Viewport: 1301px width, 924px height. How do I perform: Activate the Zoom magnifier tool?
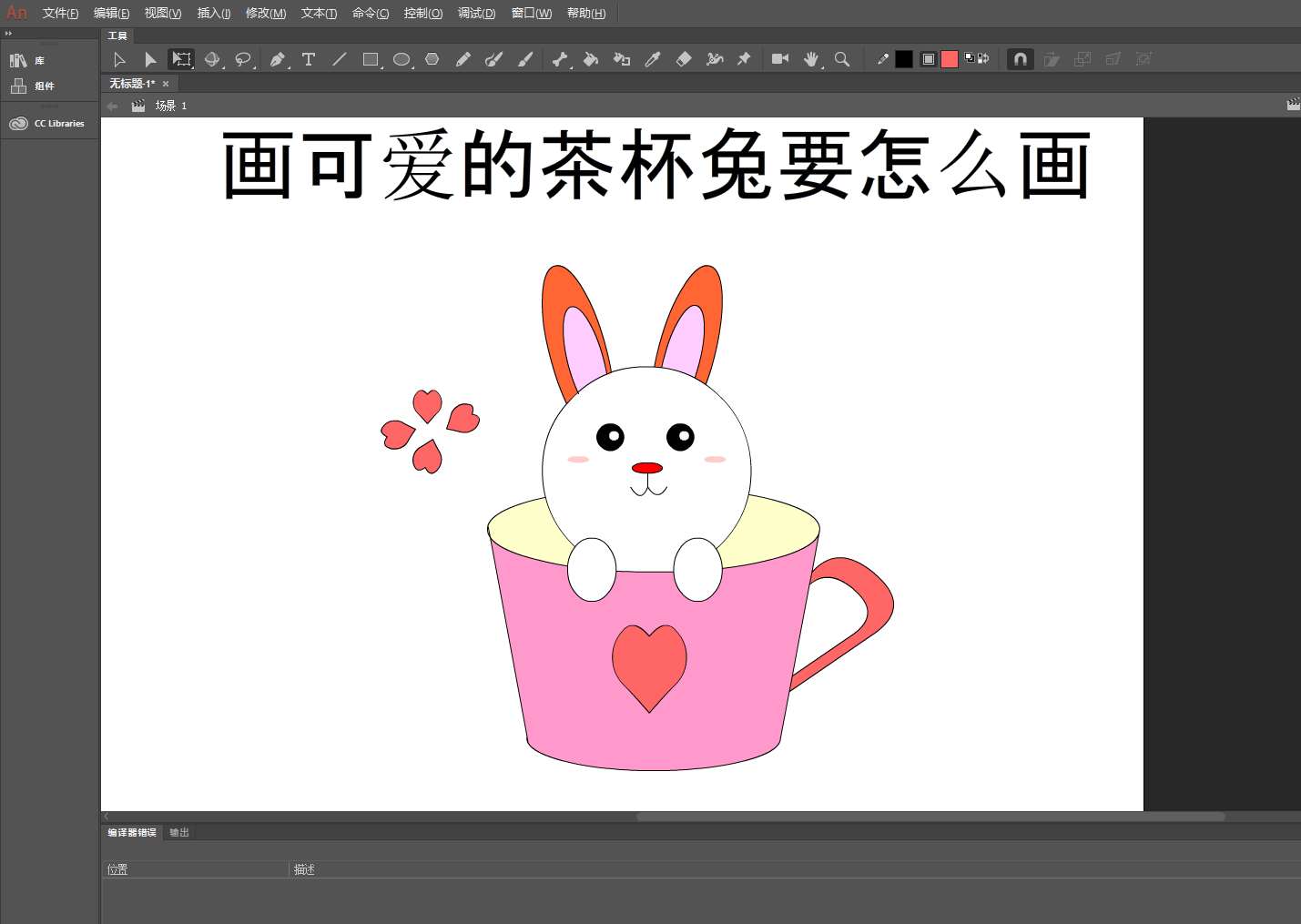tap(842, 59)
